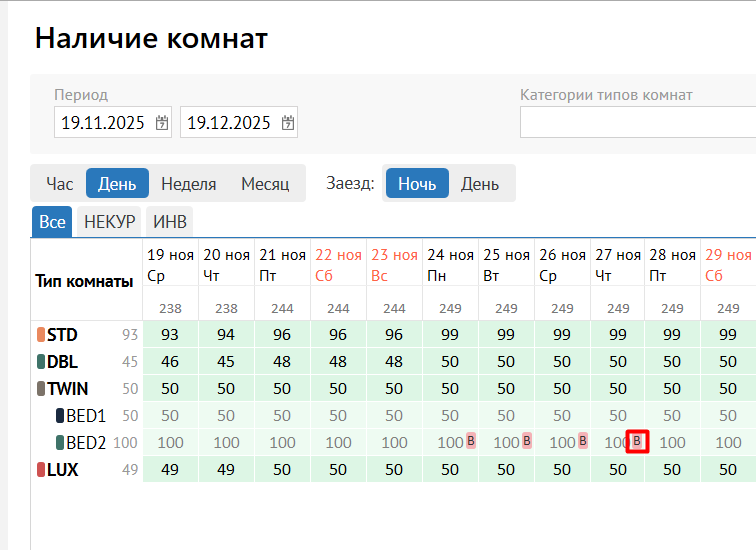756x550 pixels.
Task: Click BED1 value 50 on 25 ноя
Action: click(x=506, y=416)
